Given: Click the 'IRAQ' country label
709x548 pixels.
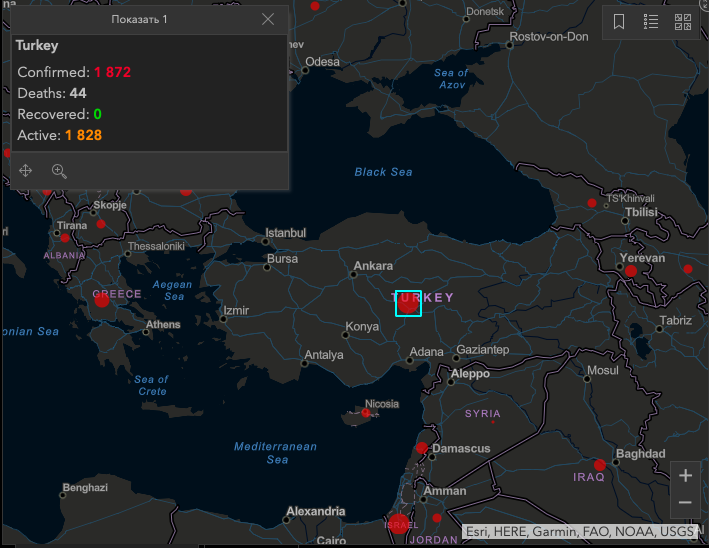Looking at the screenshot, I should click(x=588, y=477).
